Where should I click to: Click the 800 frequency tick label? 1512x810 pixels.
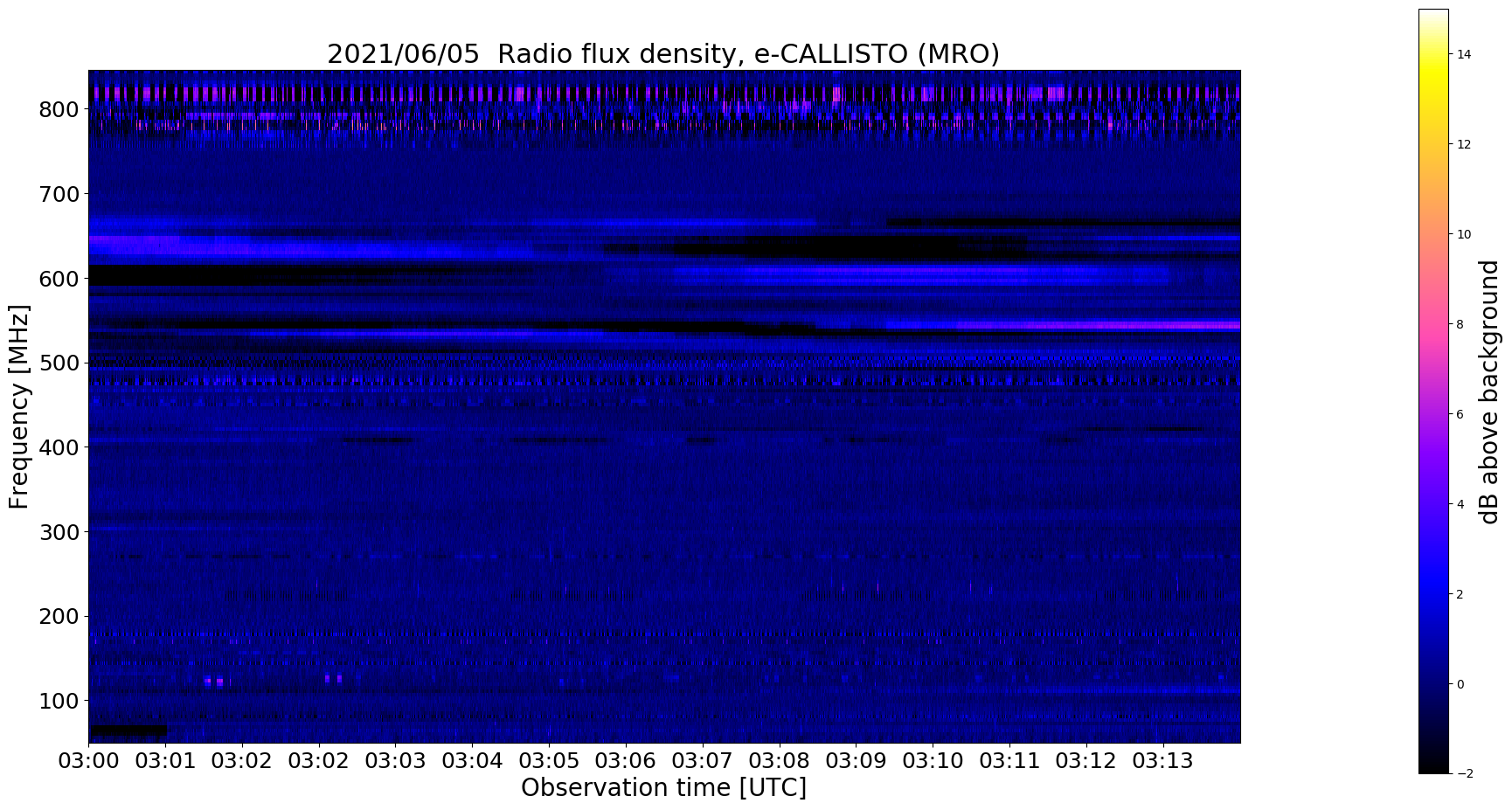click(59, 109)
